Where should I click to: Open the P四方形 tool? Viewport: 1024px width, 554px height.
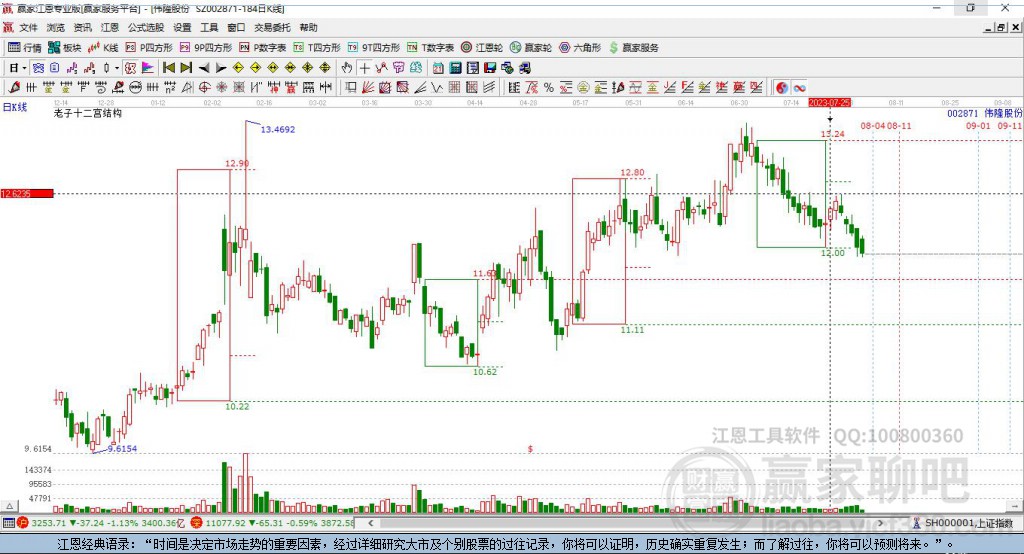click(x=149, y=48)
